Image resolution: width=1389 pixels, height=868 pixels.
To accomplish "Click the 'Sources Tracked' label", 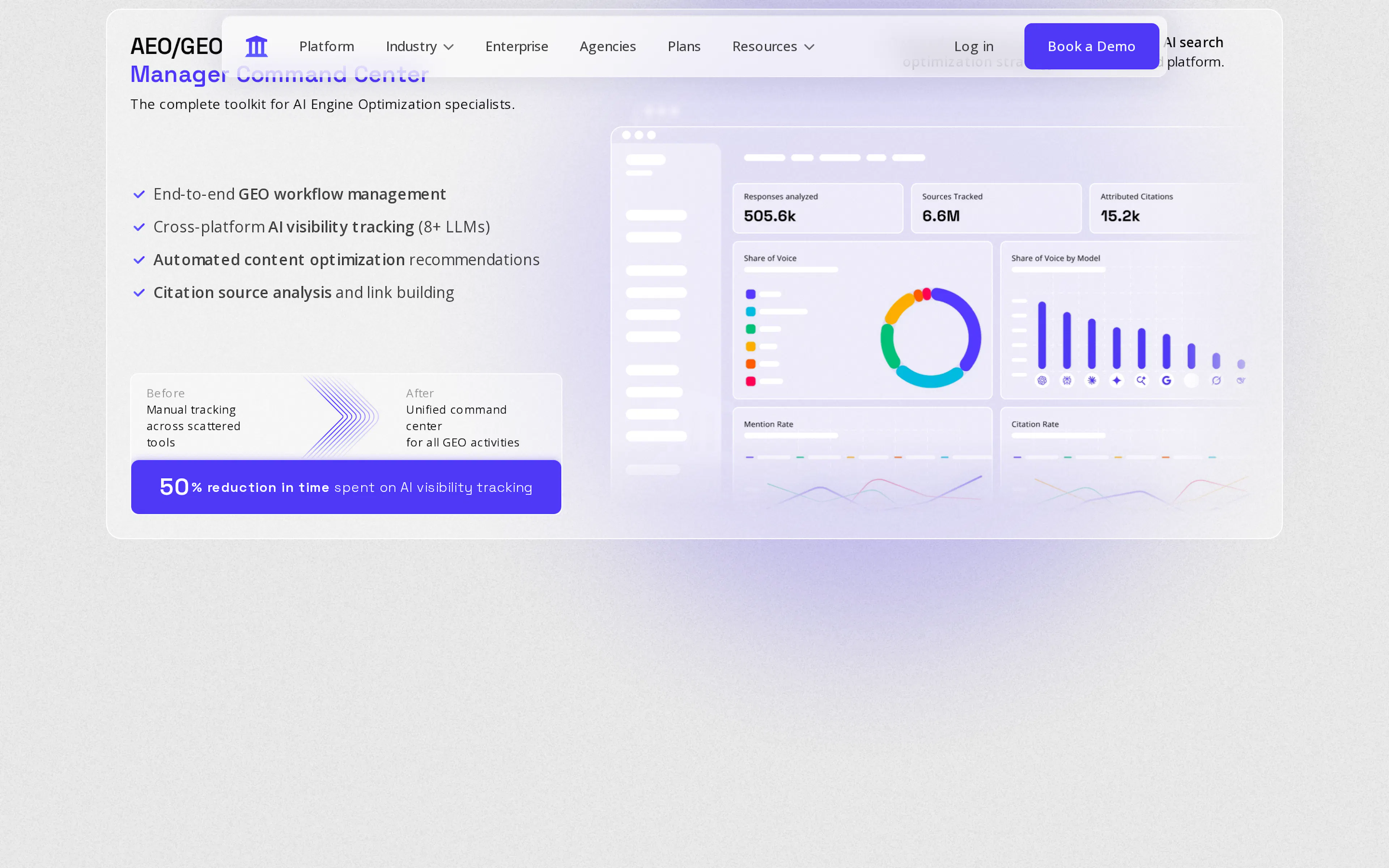I will tap(952, 196).
